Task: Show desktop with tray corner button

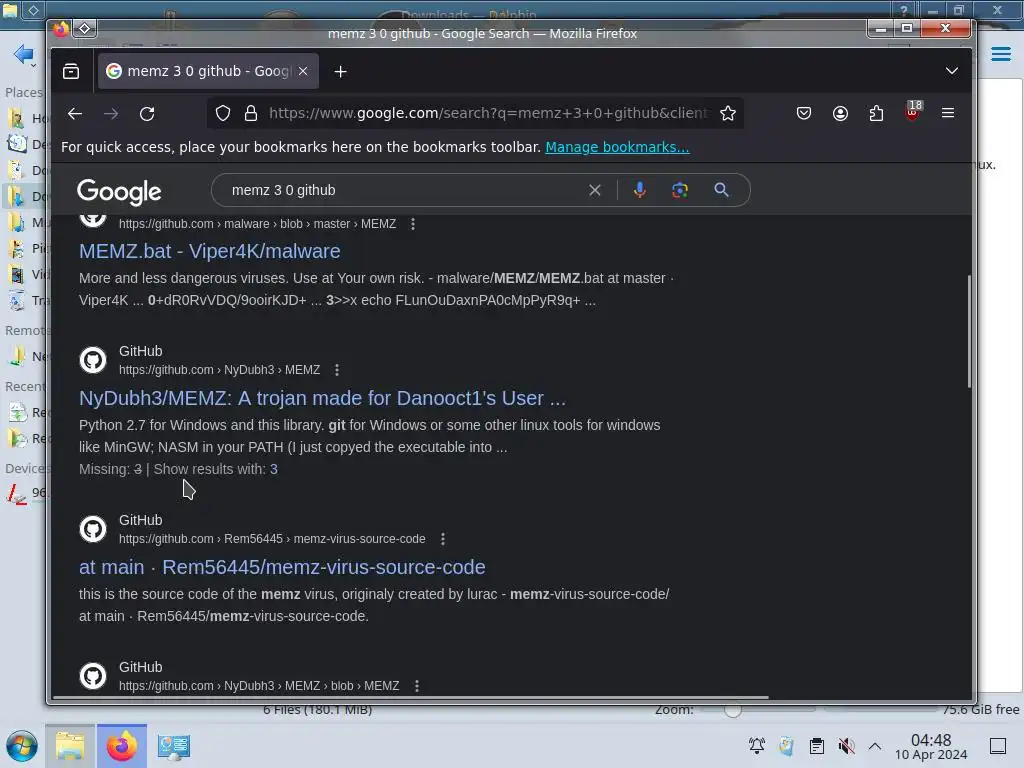Action: tap(998, 746)
